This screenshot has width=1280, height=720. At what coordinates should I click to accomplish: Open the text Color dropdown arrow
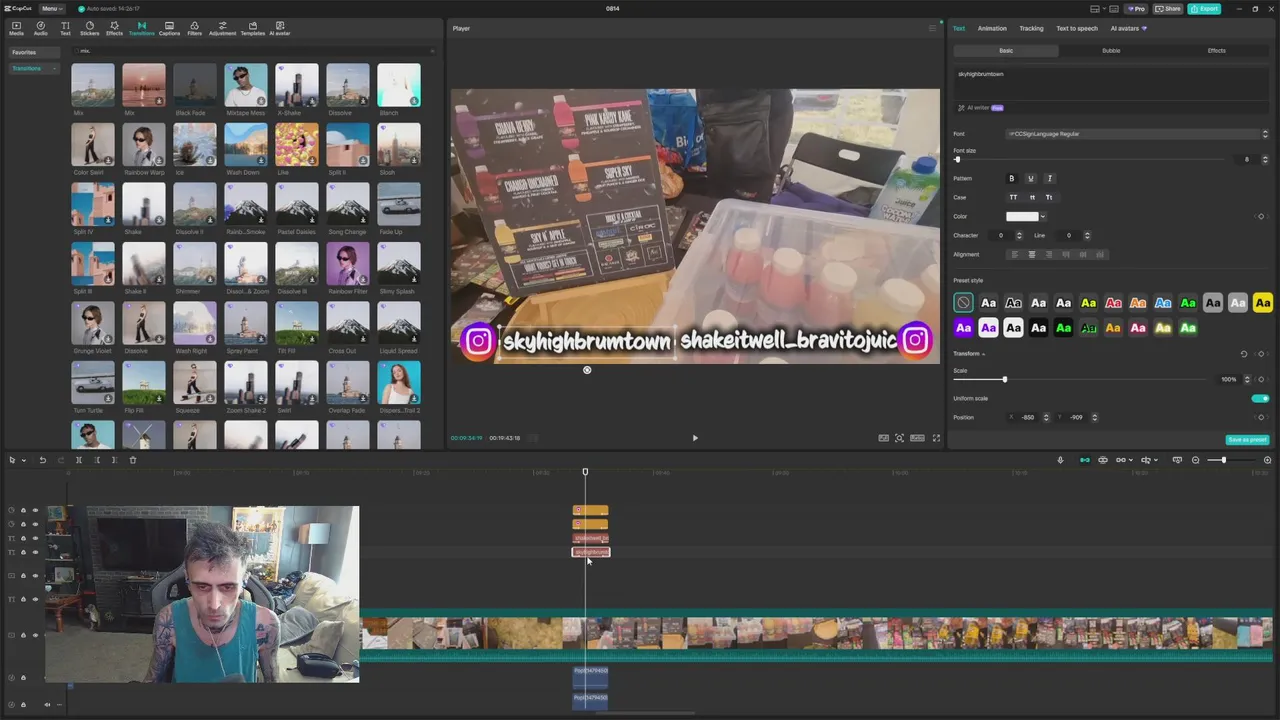click(1042, 217)
